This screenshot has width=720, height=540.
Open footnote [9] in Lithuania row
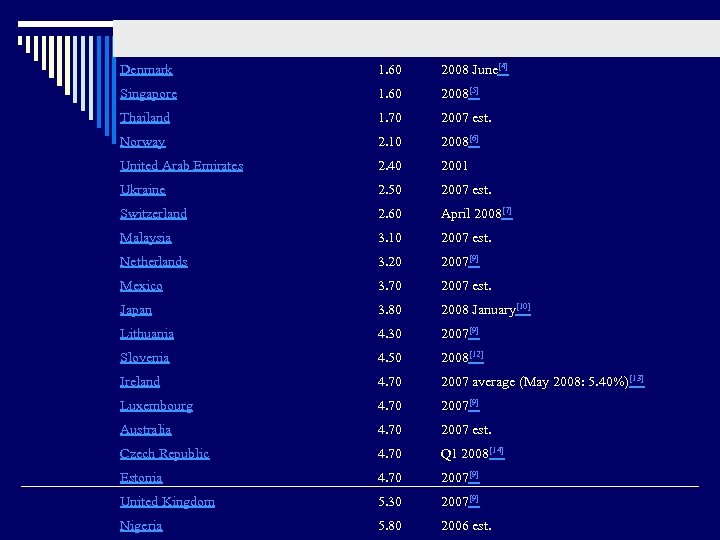pos(474,332)
